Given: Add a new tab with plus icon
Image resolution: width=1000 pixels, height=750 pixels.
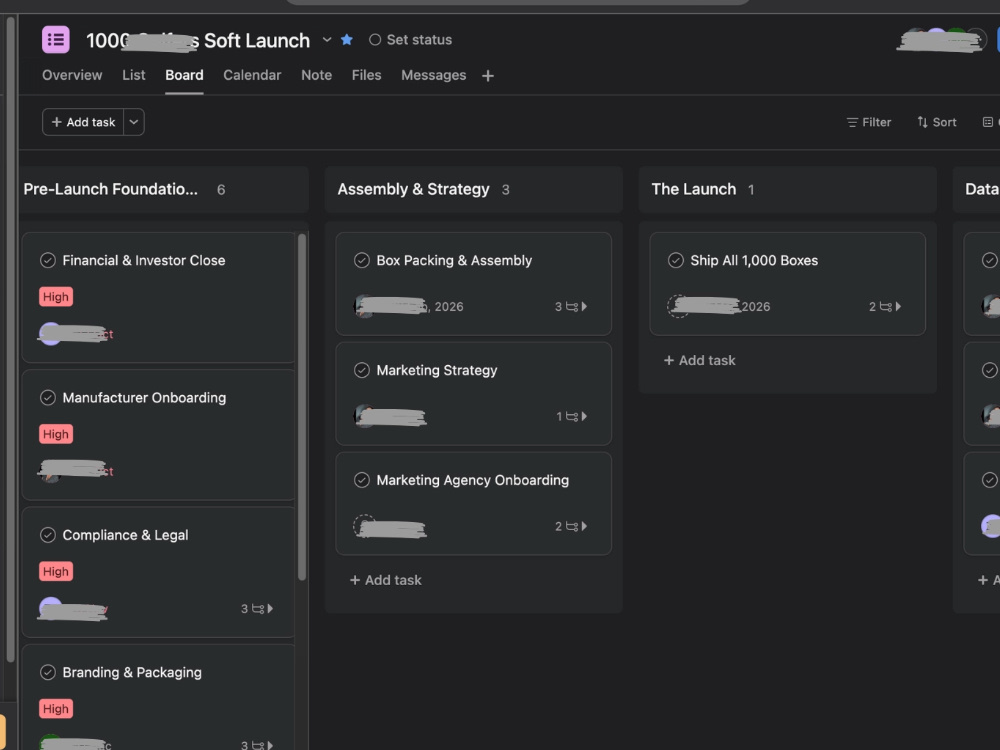Looking at the screenshot, I should pyautogui.click(x=488, y=76).
